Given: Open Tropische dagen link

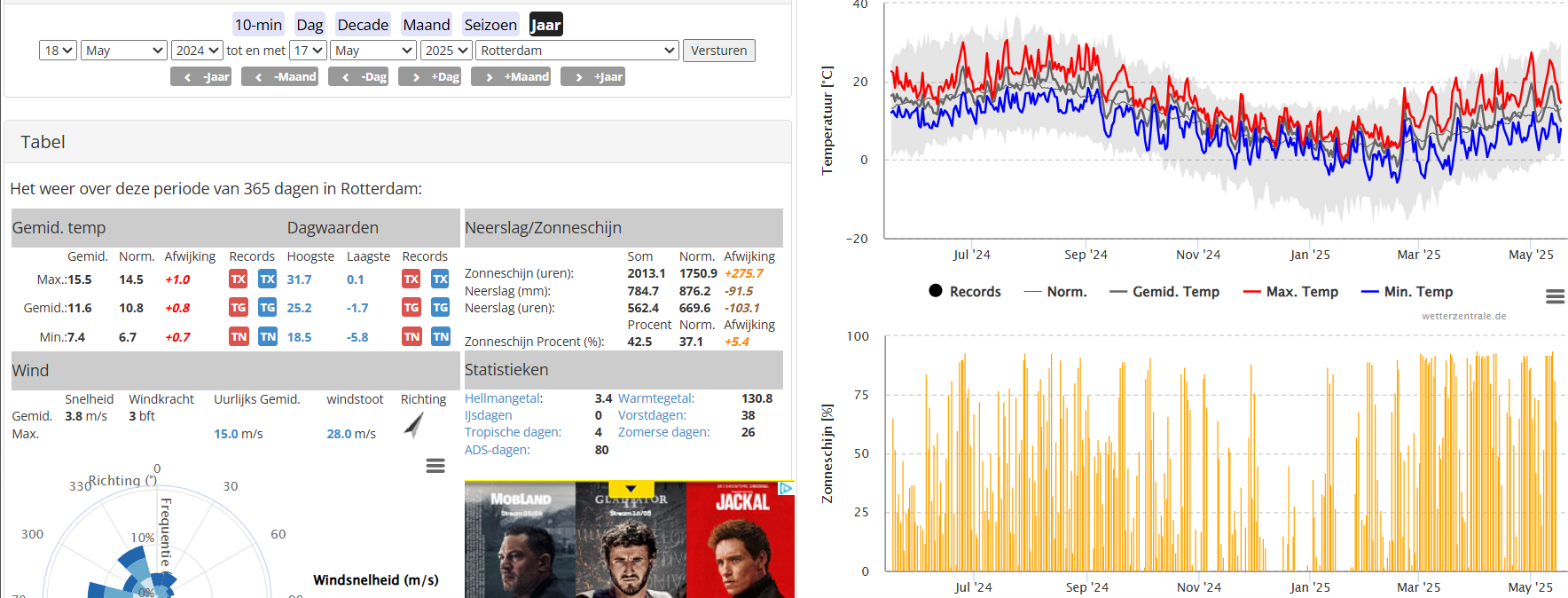Looking at the screenshot, I should [x=513, y=432].
